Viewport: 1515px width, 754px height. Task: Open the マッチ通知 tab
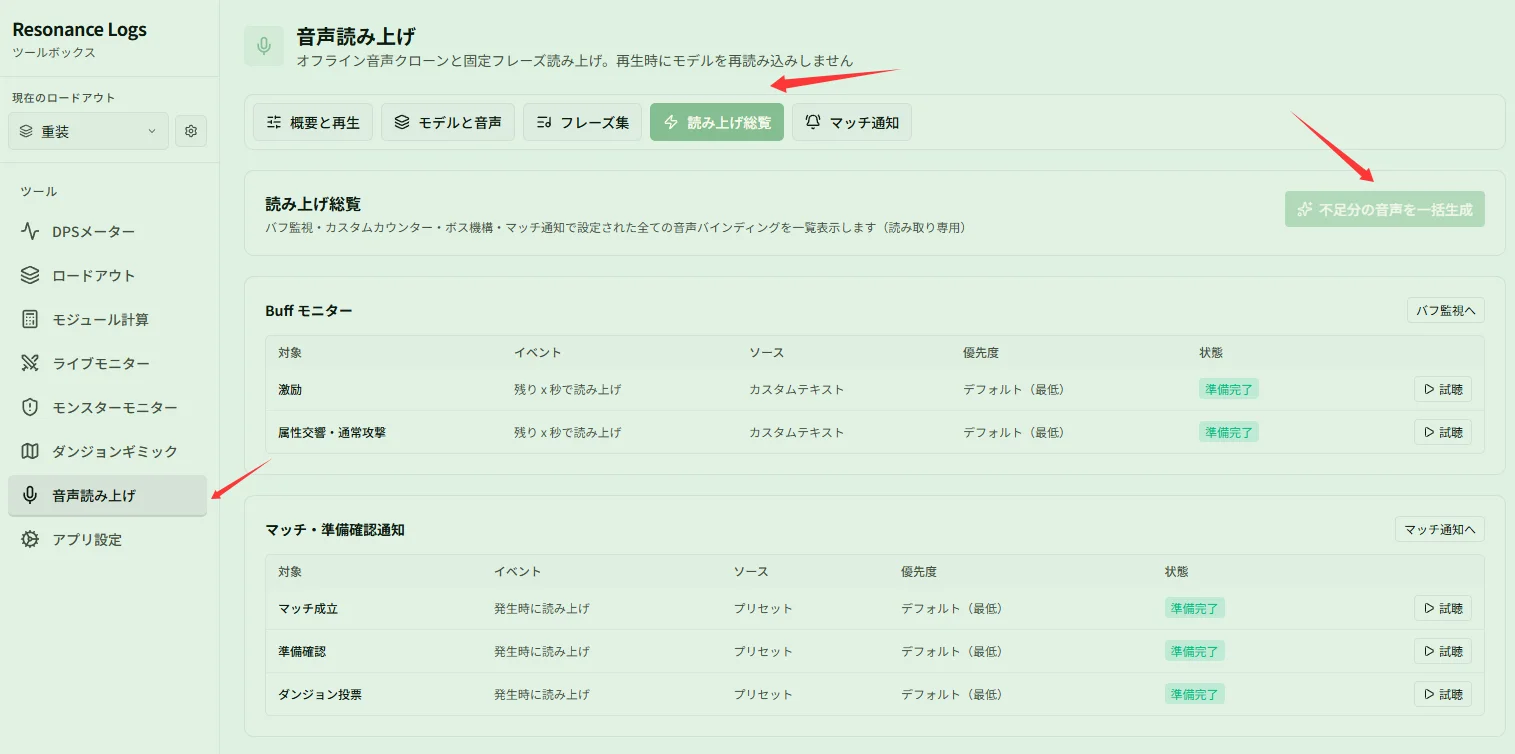(852, 123)
